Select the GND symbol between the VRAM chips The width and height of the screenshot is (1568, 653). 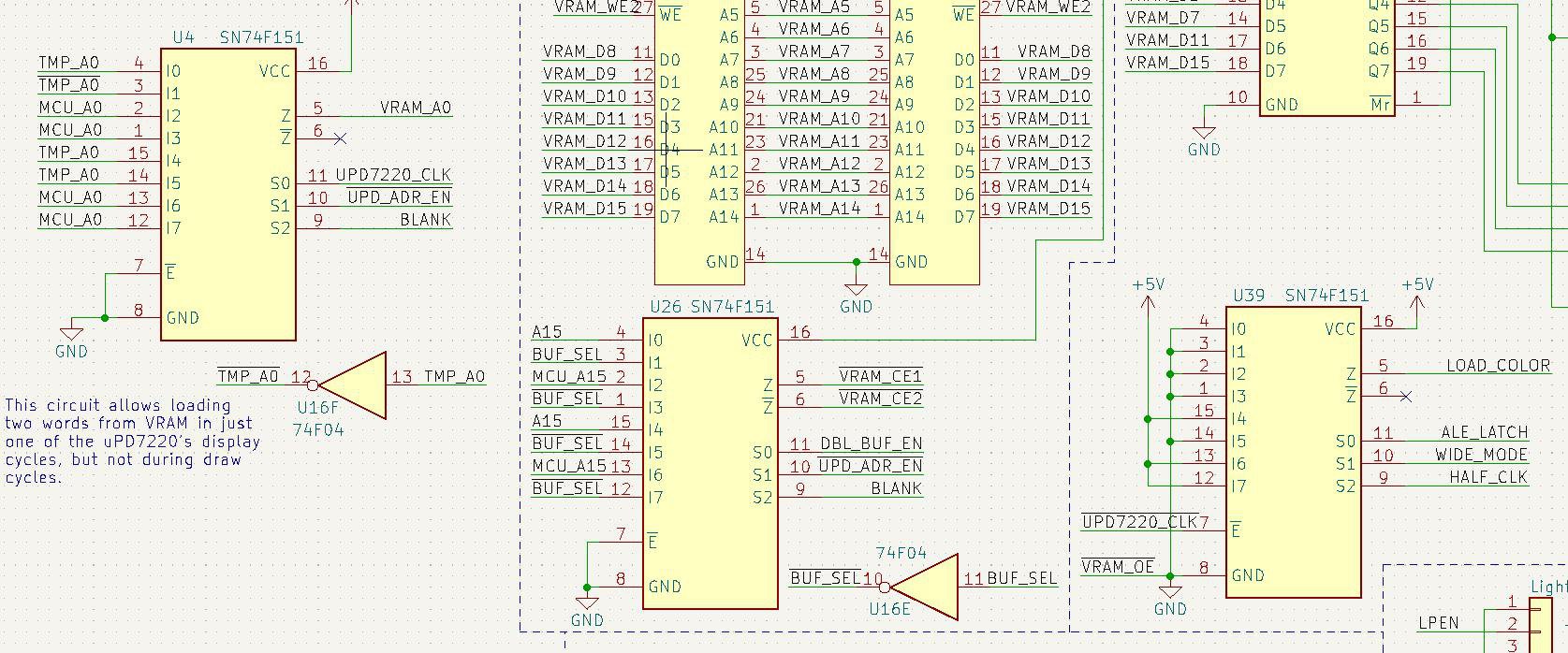(856, 291)
